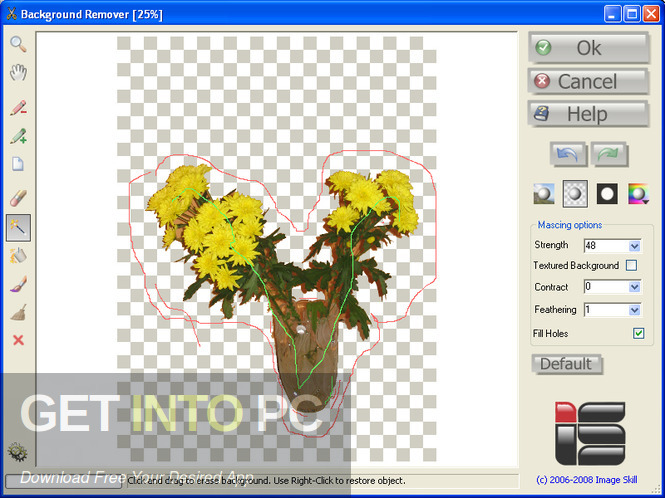Uncheck the Fill Holes checkbox
665x498 pixels.
pos(638,333)
